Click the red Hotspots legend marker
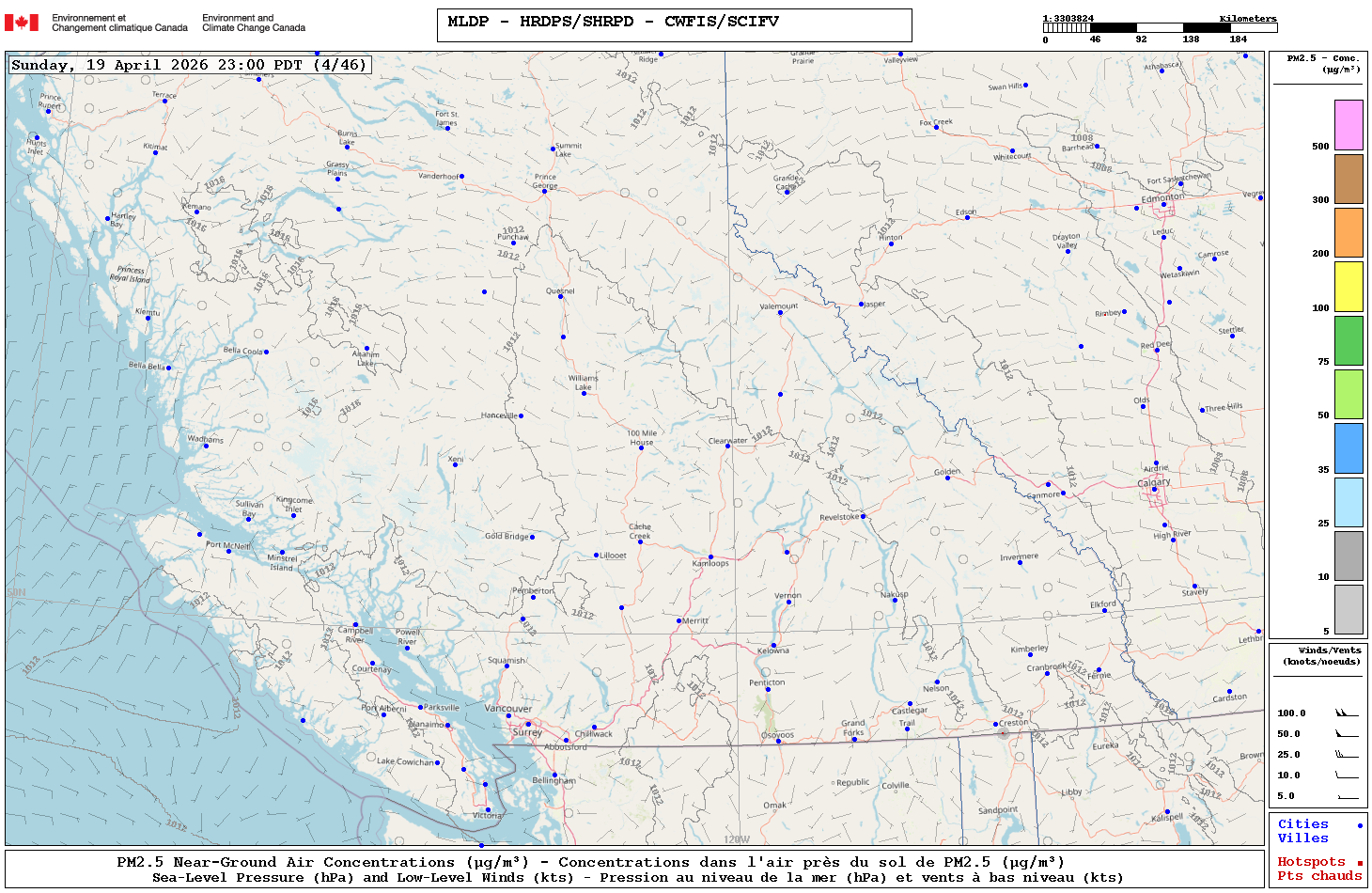The width and height of the screenshot is (1372, 893). 1359,863
